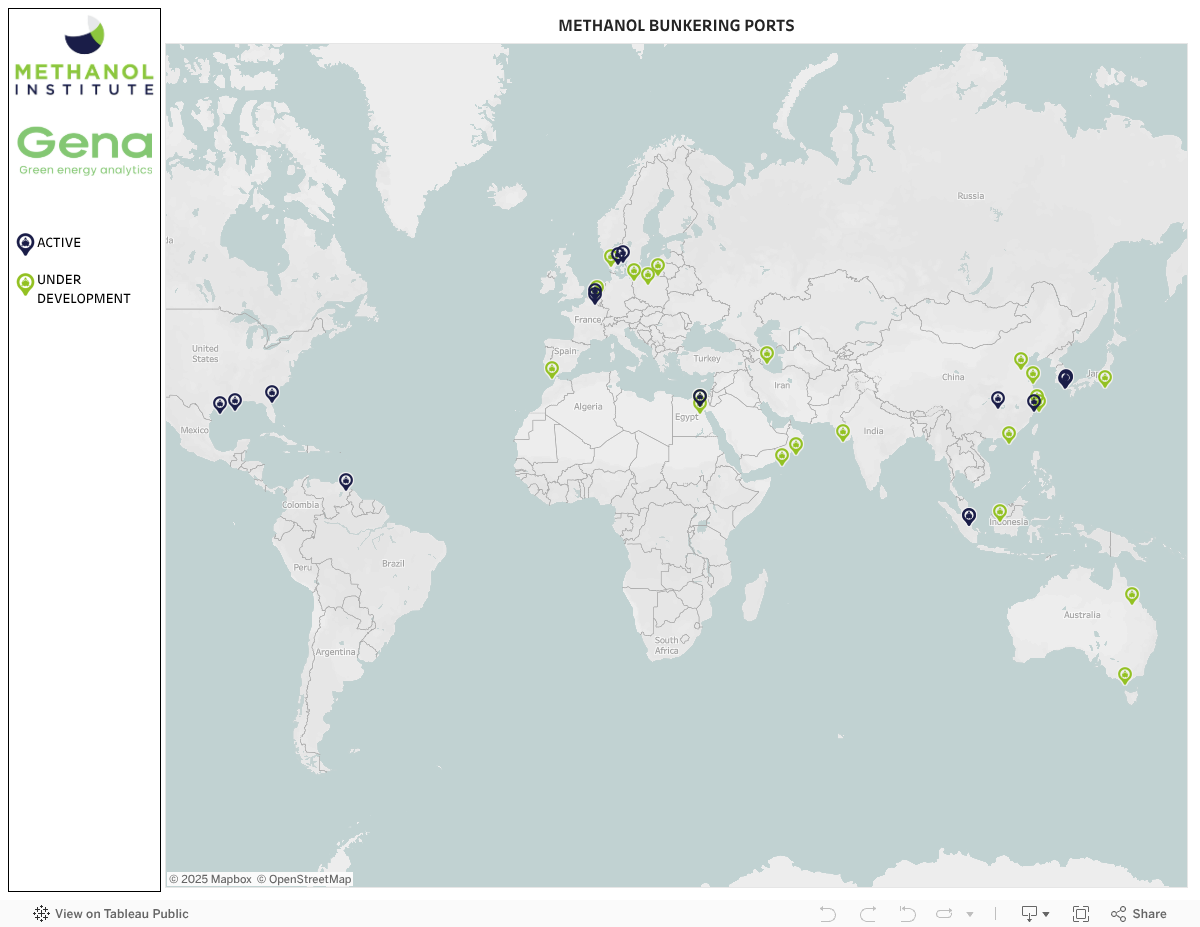
Task: Select active port marker near Singapore
Action: pos(968,516)
